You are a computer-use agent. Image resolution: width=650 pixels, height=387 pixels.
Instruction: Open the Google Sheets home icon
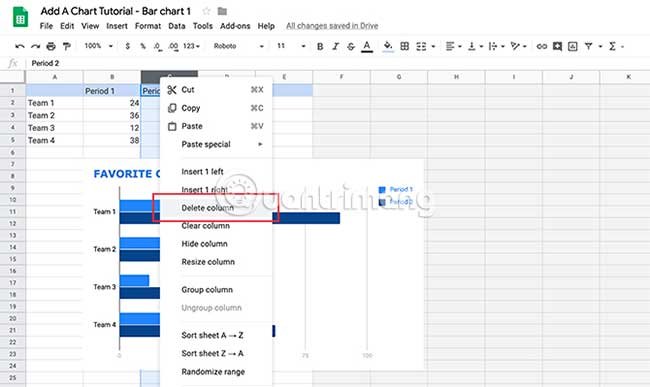[20, 17]
